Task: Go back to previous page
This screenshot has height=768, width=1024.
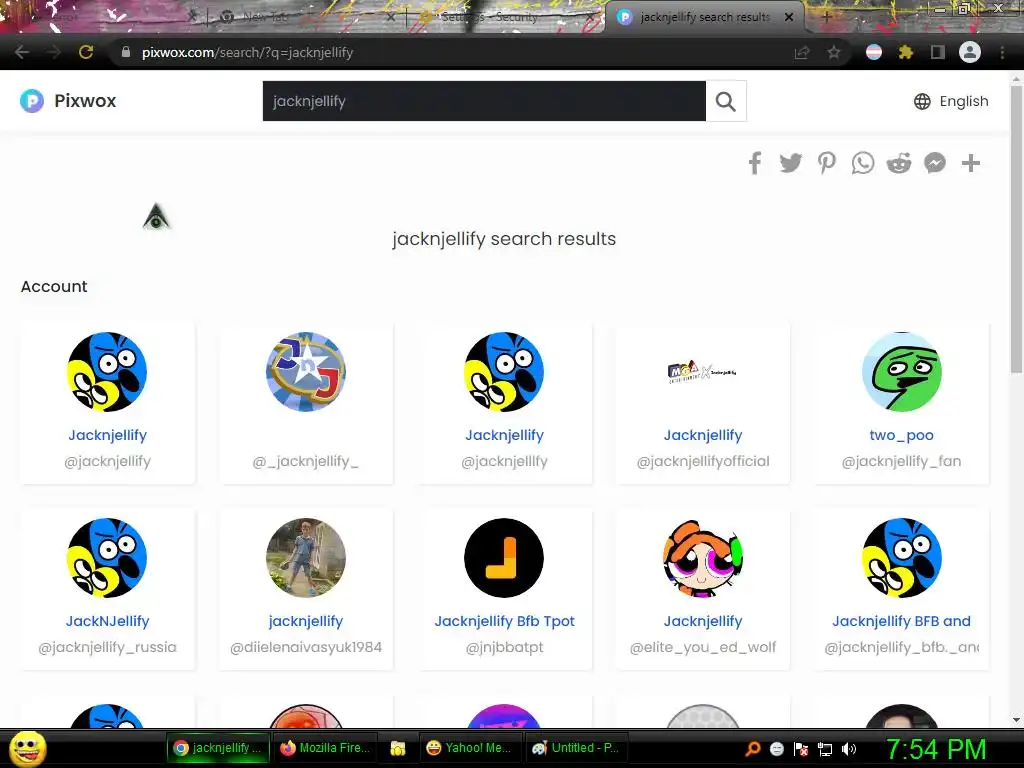Action: pos(22,52)
